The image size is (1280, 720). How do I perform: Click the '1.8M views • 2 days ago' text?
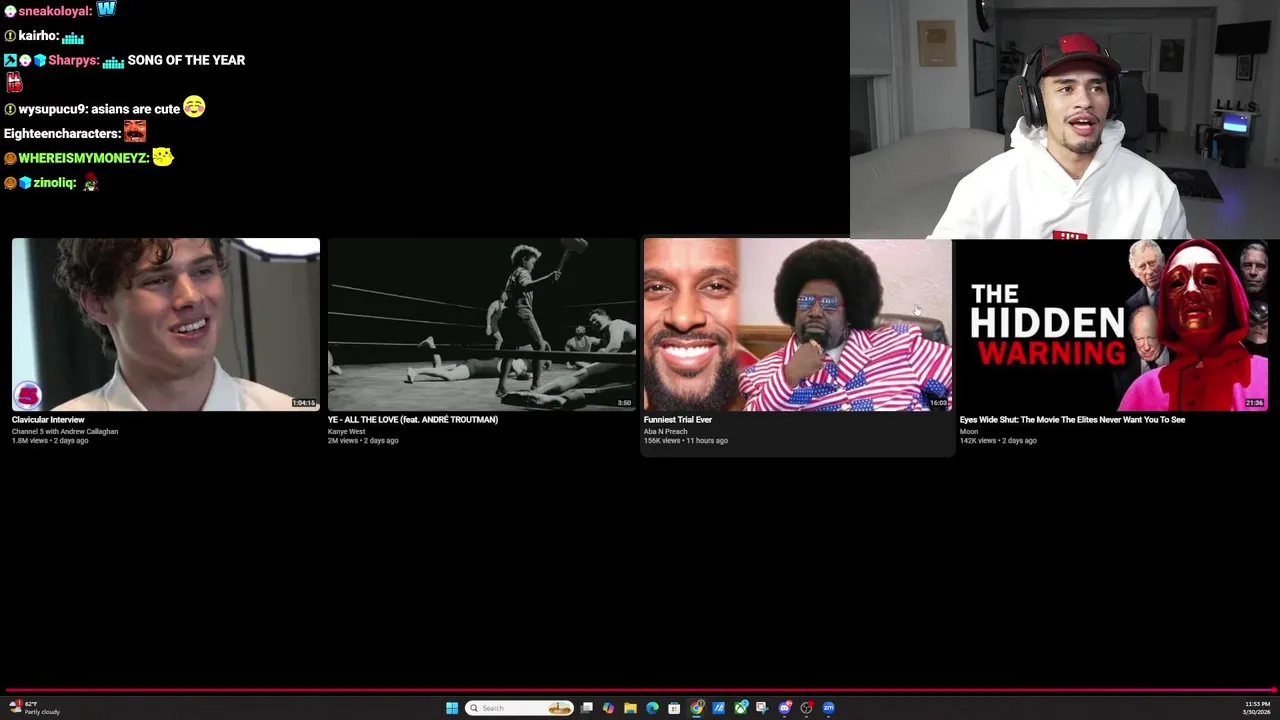click(x=50, y=440)
